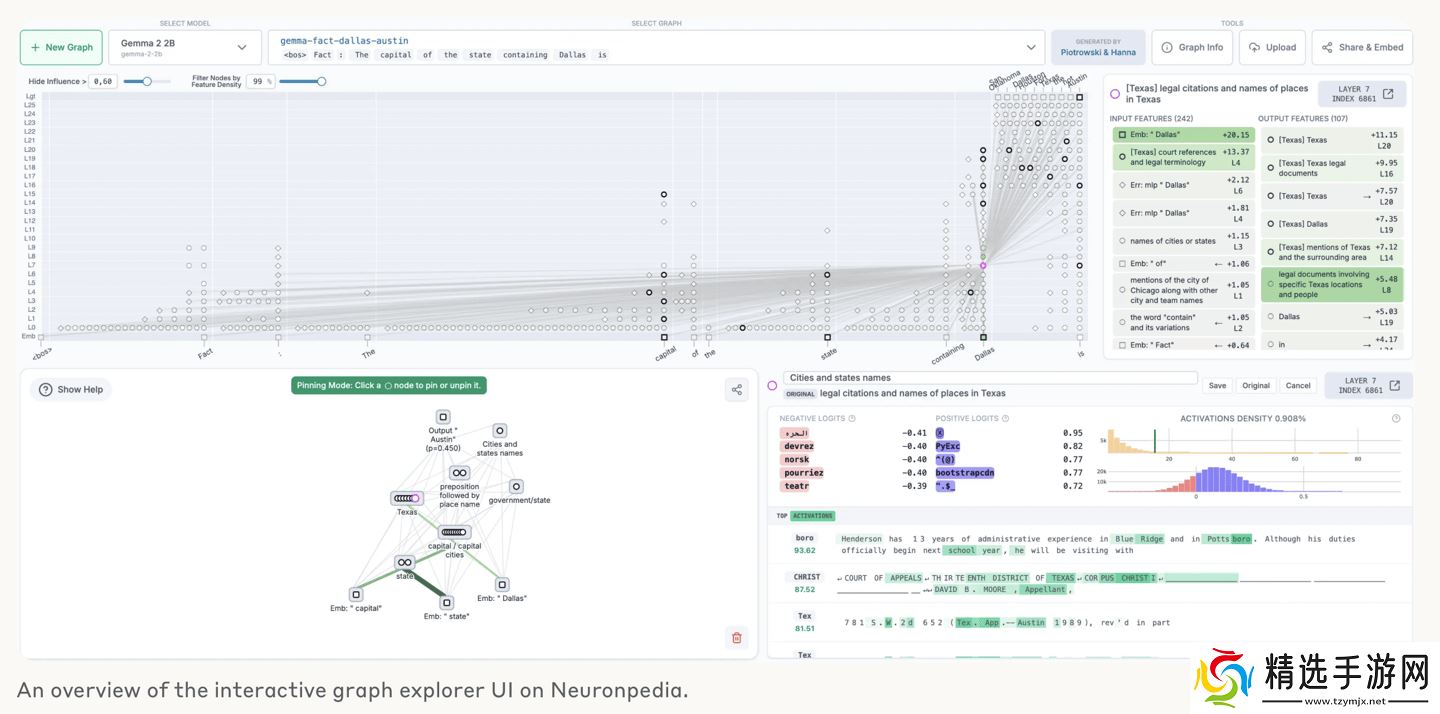Unpin the Output Austin node
This screenshot has height=714, width=1440.
pos(443,417)
